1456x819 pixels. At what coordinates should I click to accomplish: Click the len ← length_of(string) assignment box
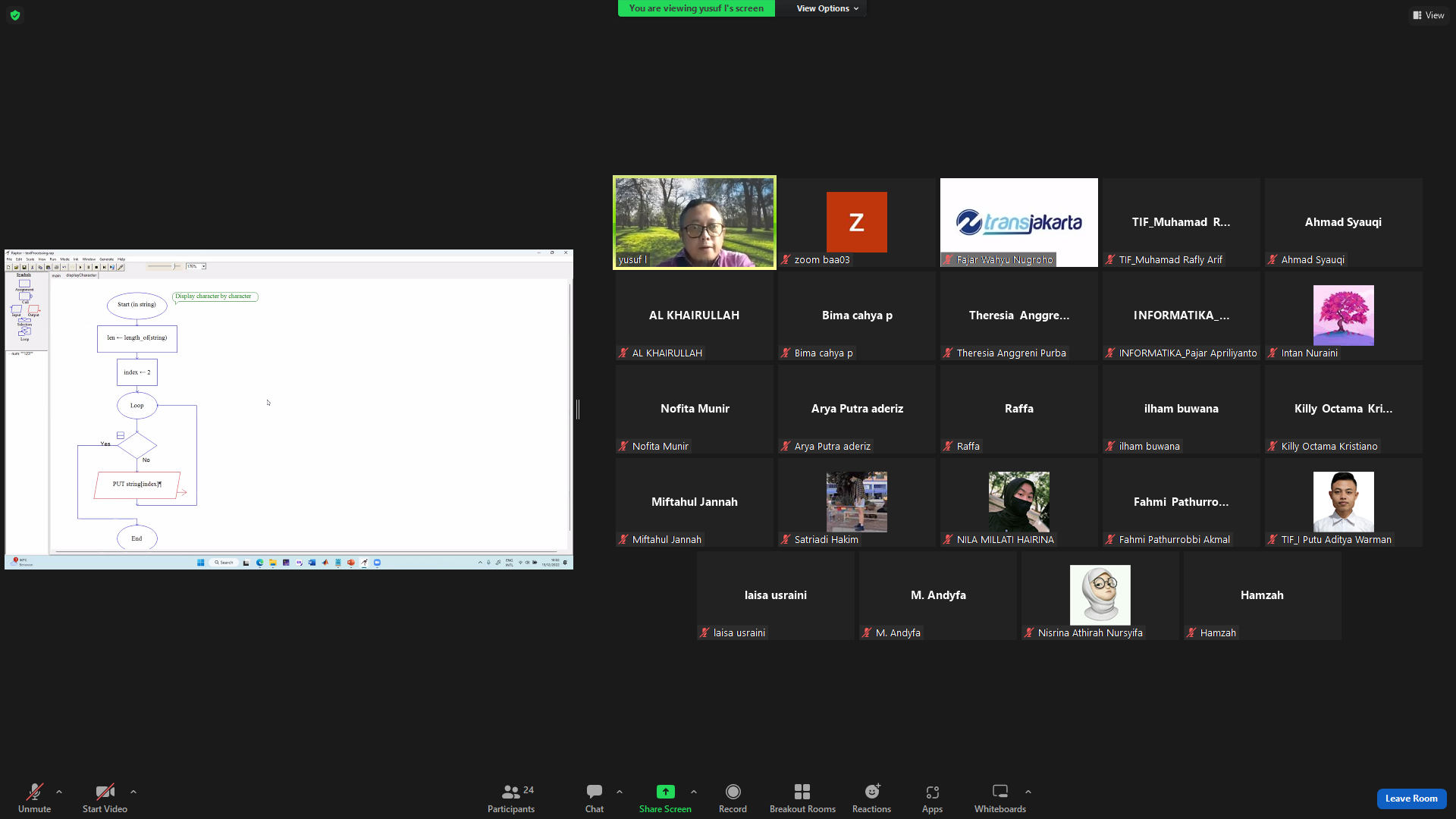[137, 338]
